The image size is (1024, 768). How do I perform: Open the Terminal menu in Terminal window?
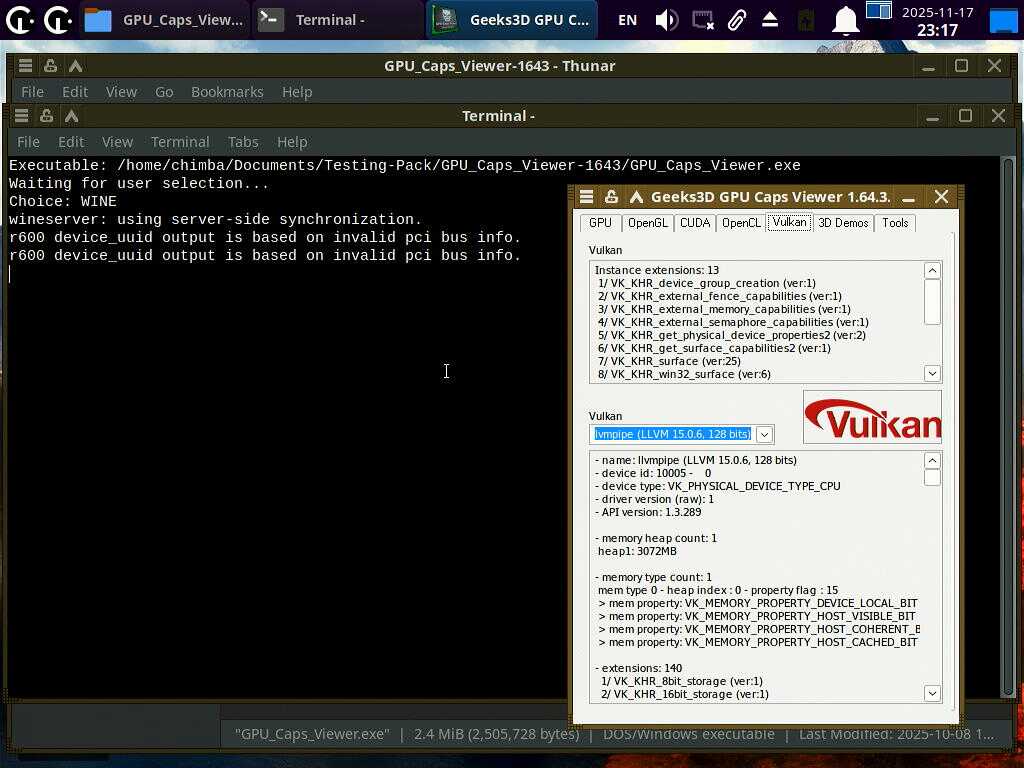[x=180, y=142]
